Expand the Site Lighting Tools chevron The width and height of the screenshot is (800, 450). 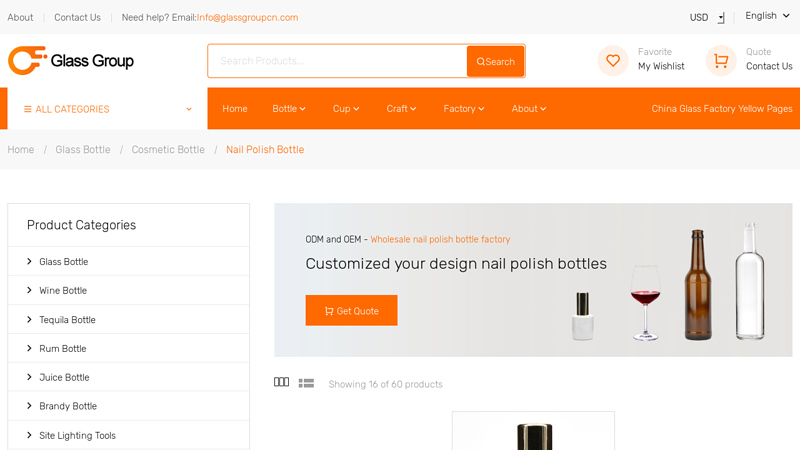(29, 435)
